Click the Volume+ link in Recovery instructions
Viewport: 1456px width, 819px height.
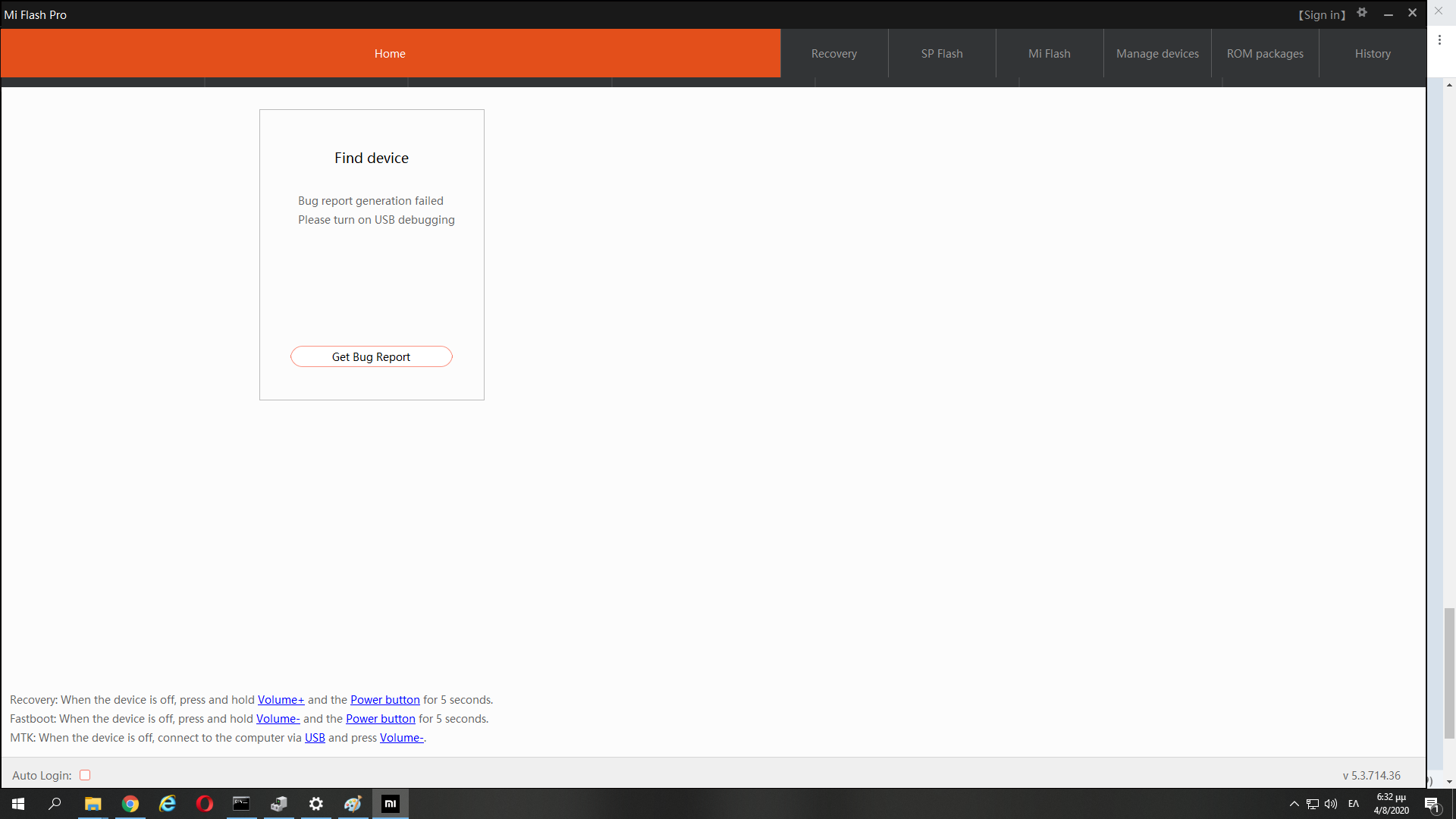(x=281, y=700)
